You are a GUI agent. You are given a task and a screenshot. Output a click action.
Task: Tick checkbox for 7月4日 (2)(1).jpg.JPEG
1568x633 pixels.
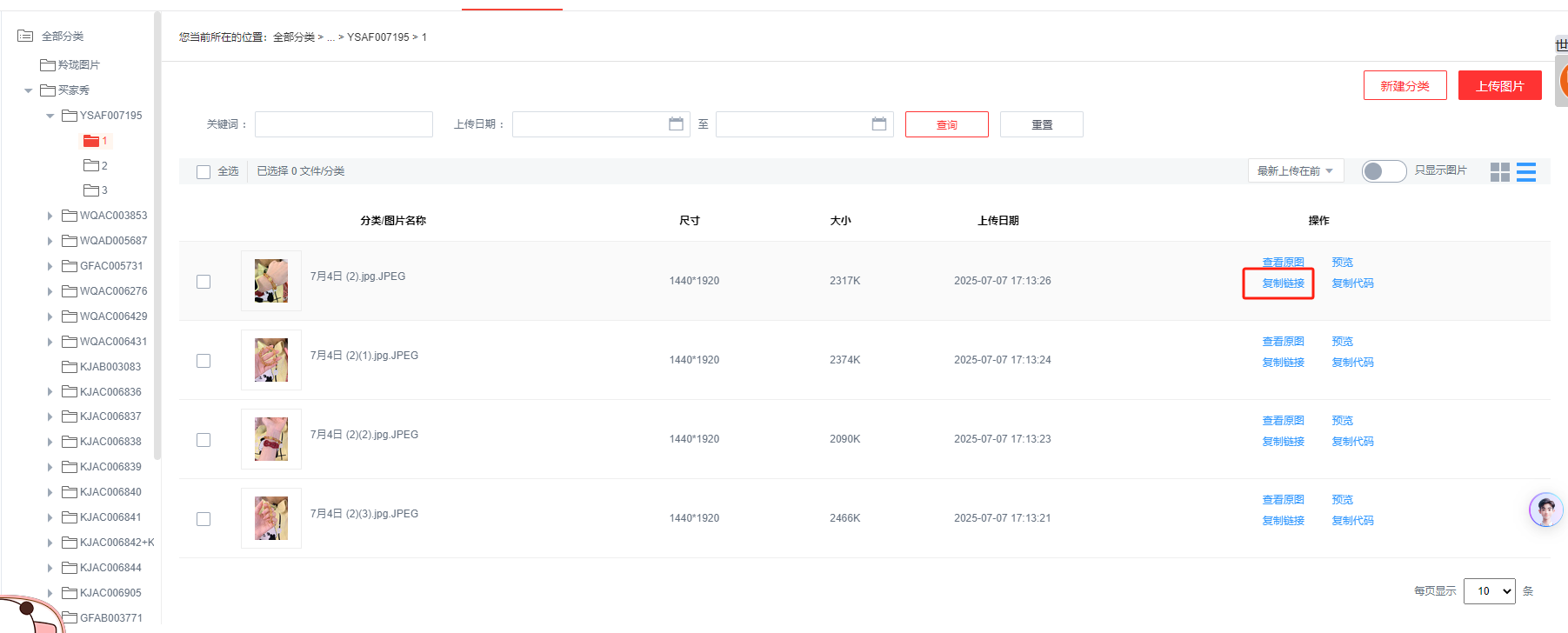click(x=204, y=361)
